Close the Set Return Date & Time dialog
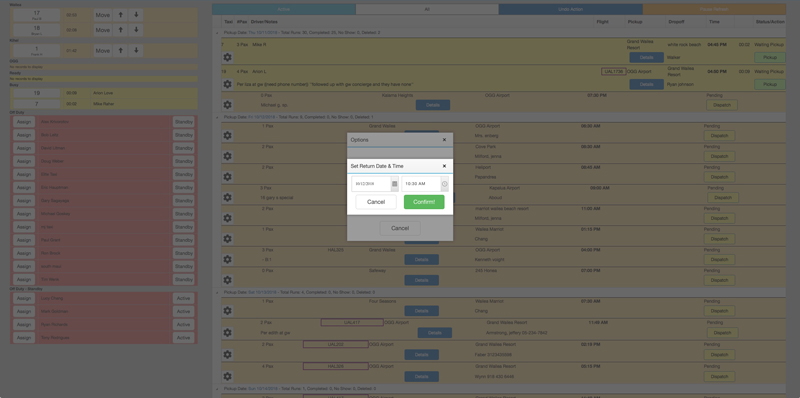Image resolution: width=800 pixels, height=398 pixels. pos(444,166)
